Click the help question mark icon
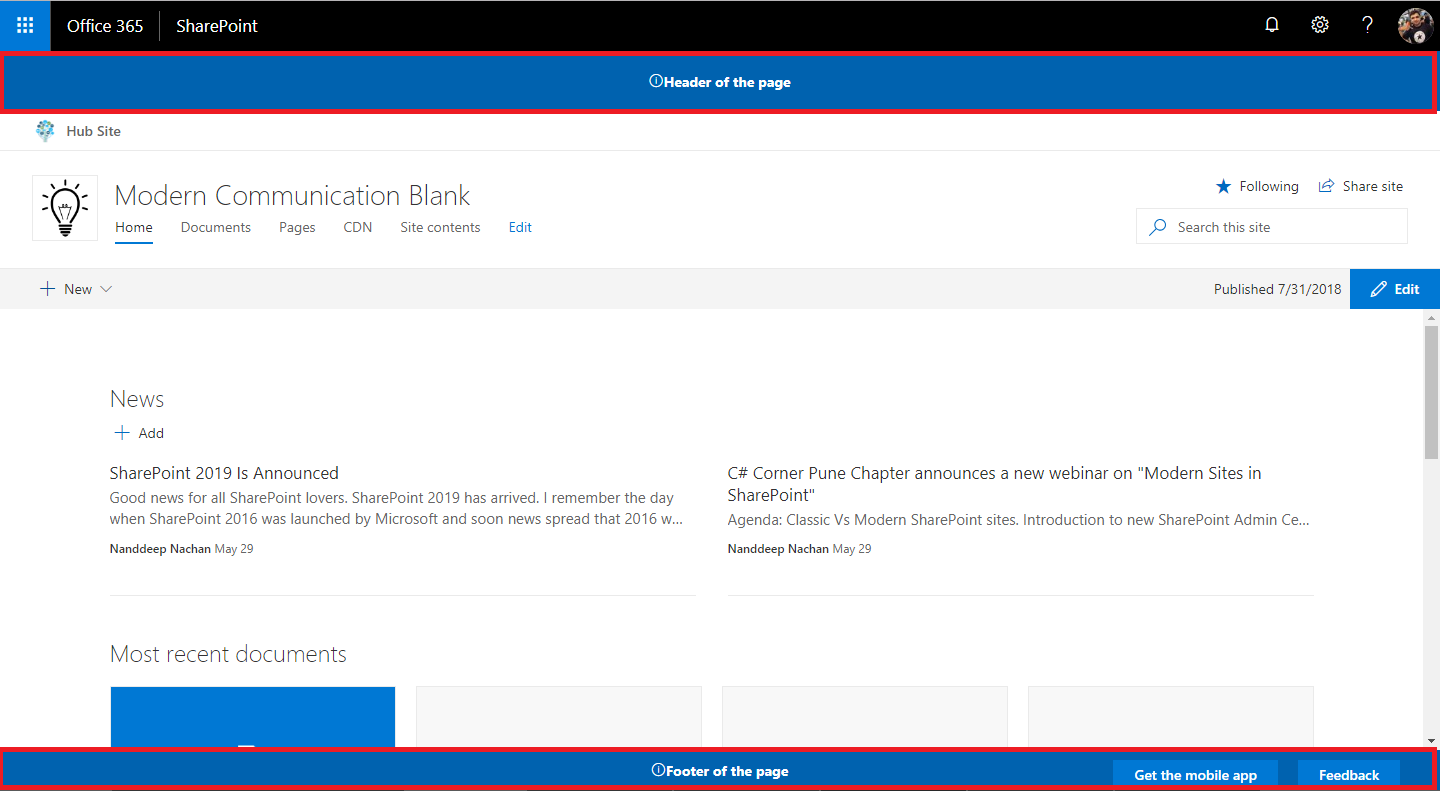1440x791 pixels. 1367,25
